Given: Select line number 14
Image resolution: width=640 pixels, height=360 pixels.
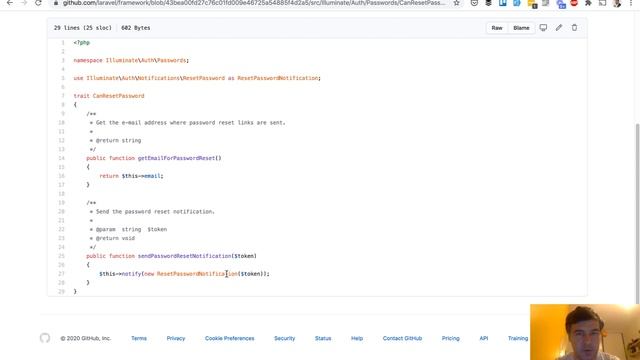Looking at the screenshot, I should 61,158.
